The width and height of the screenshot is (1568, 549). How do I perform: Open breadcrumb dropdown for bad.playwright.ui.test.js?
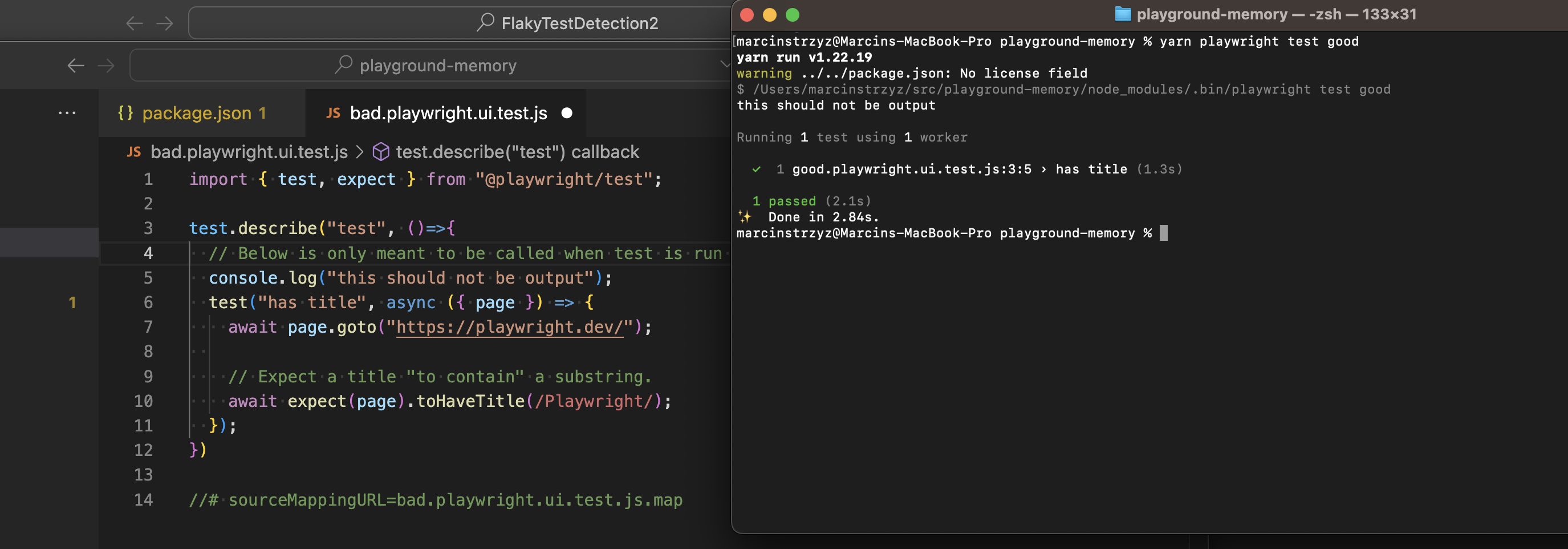[x=250, y=152]
